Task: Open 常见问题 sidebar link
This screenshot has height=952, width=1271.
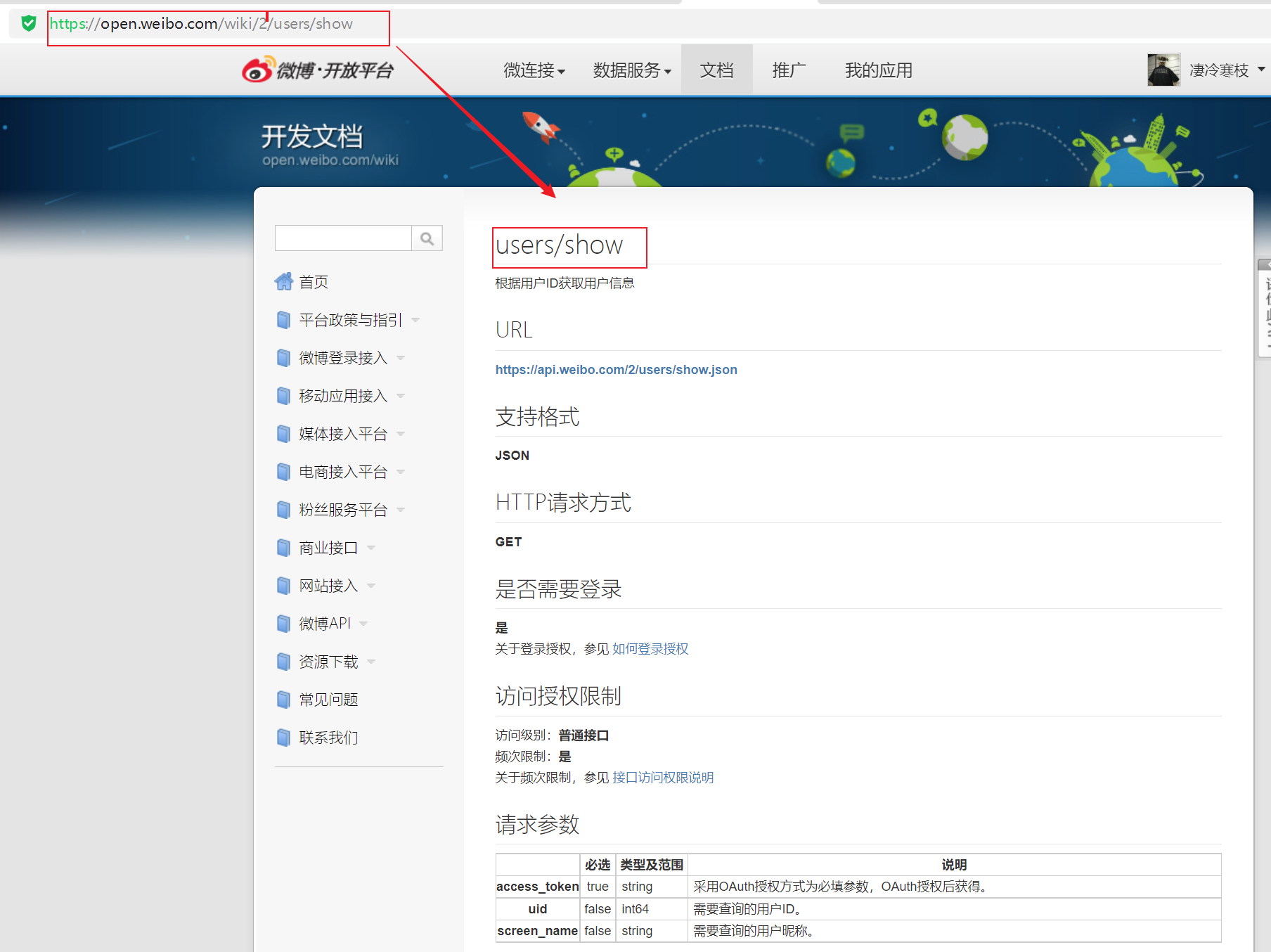Action: pyautogui.click(x=328, y=700)
